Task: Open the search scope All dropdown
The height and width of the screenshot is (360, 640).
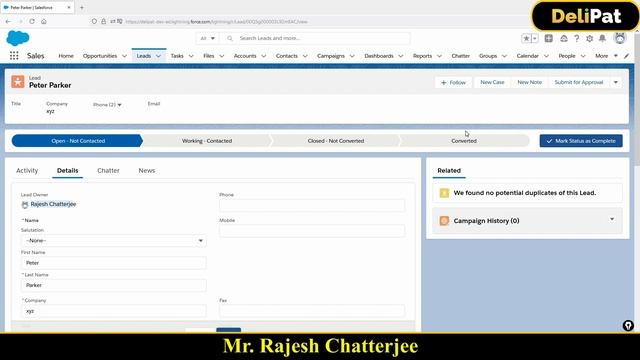Action: [x=207, y=38]
